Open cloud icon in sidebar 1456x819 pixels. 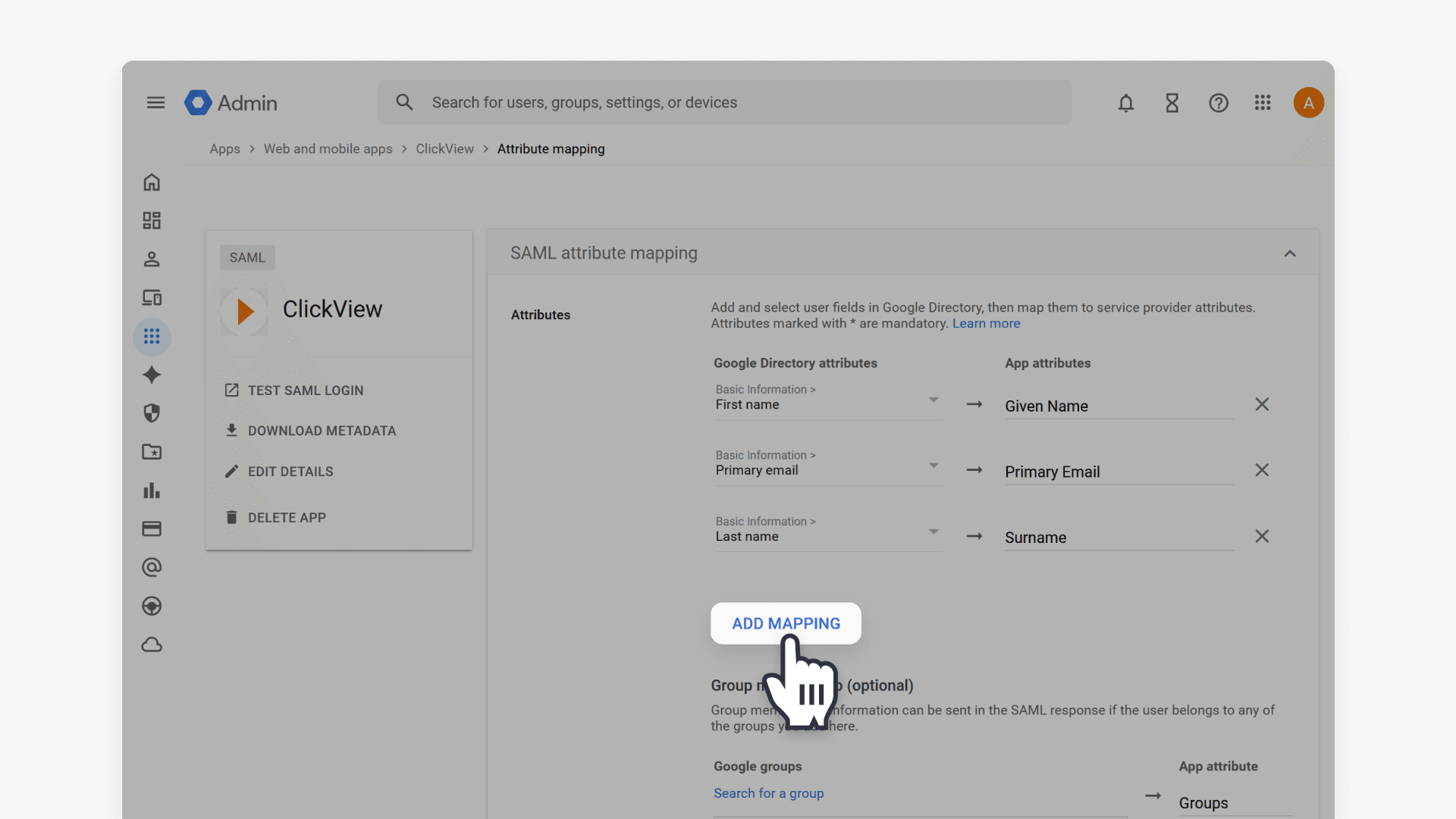(x=152, y=645)
